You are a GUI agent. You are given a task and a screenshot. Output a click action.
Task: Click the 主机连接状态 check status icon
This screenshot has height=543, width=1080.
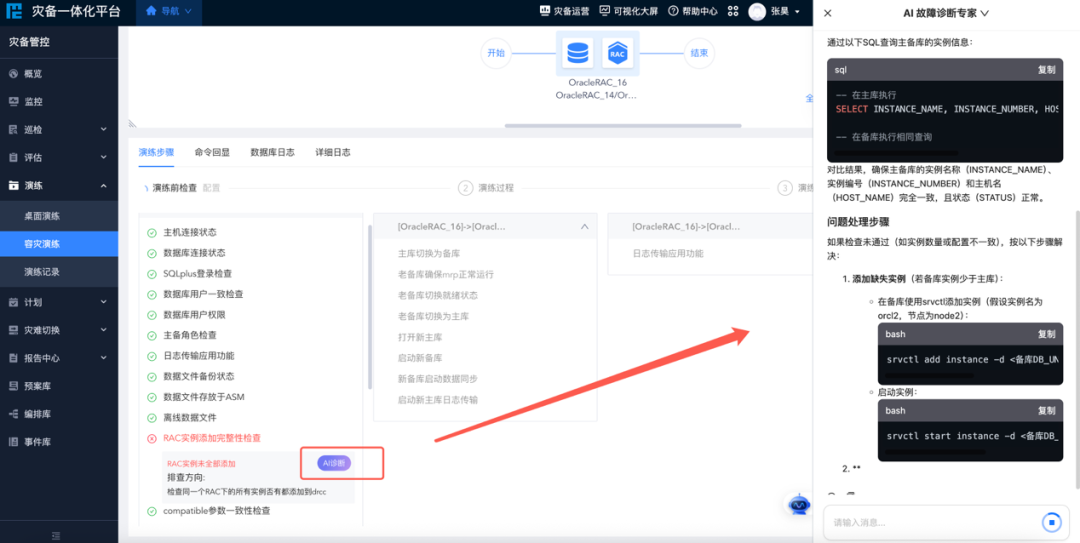coord(152,232)
